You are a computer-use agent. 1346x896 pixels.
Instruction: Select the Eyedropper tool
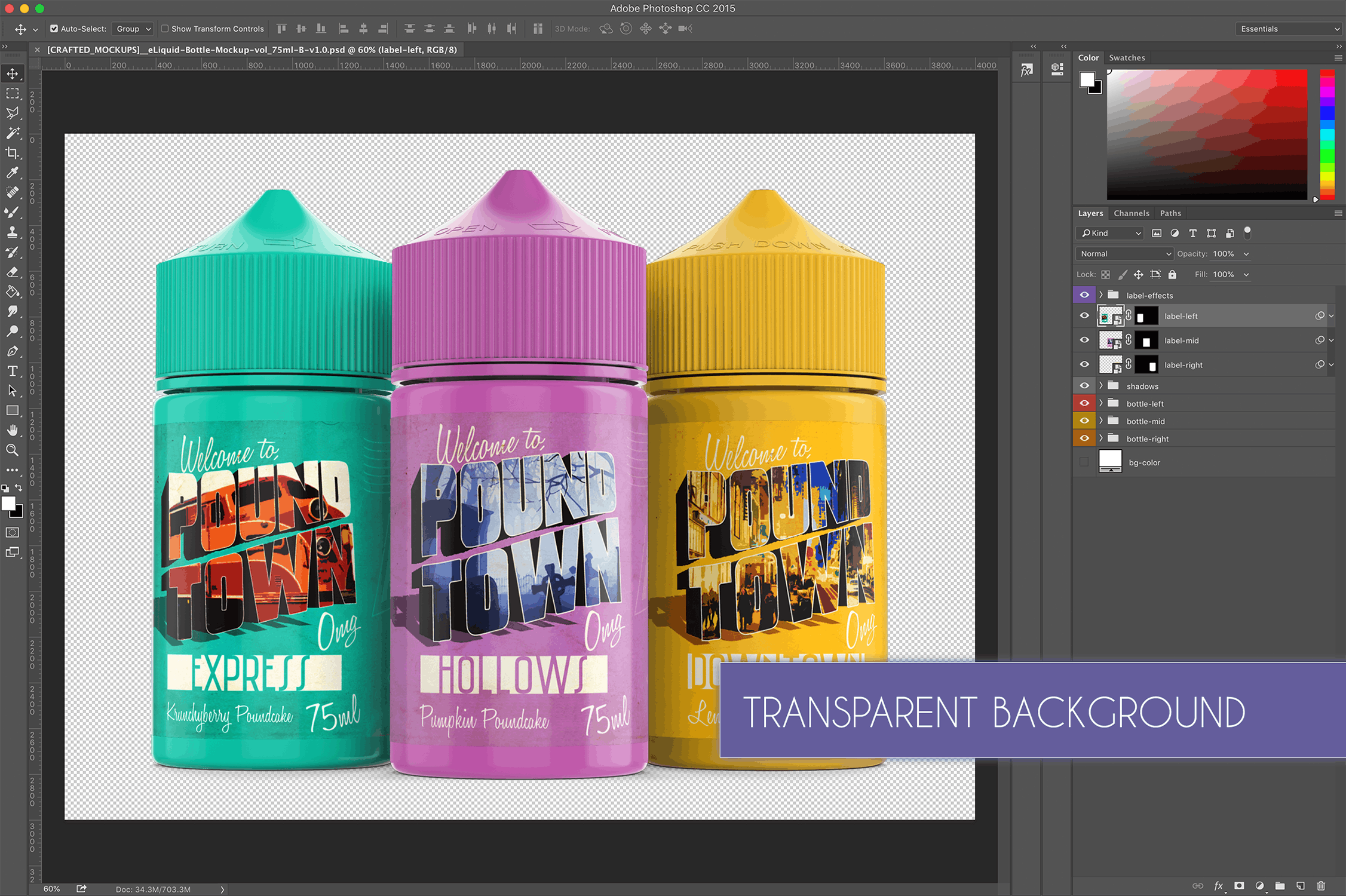pyautogui.click(x=13, y=173)
